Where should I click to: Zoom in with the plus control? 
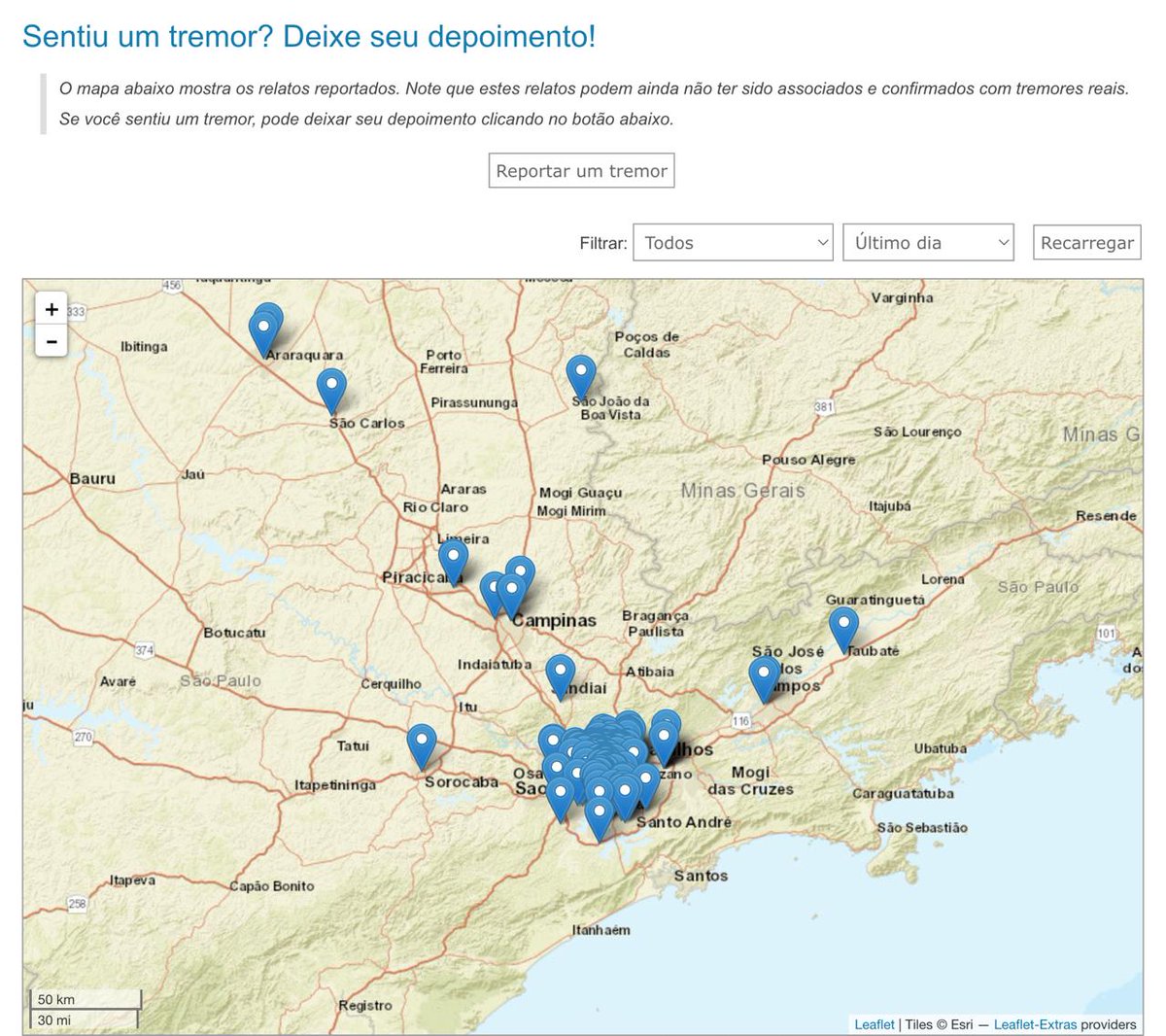click(51, 310)
